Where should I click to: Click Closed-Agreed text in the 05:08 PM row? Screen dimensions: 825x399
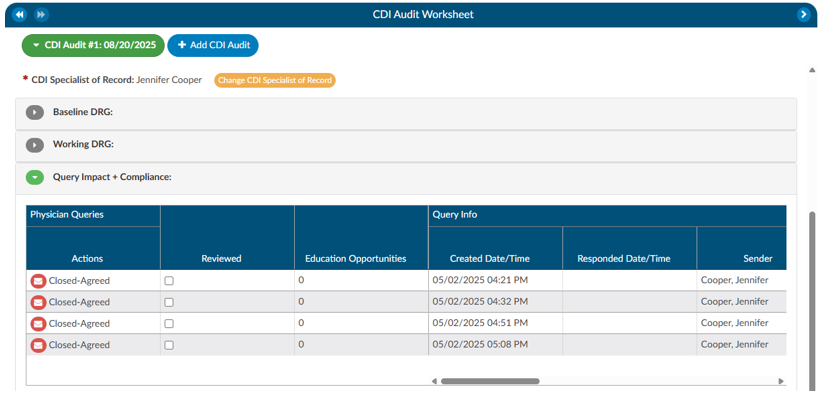[79, 345]
